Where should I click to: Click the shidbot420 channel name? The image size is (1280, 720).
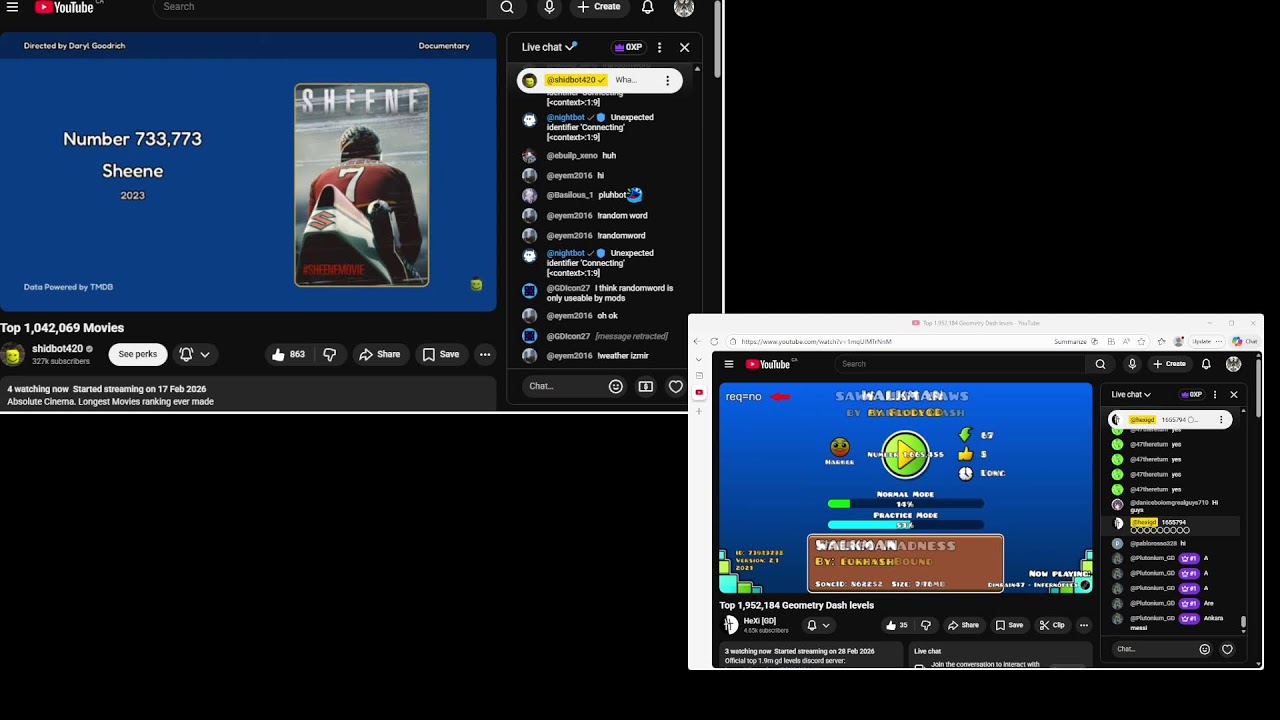[58, 349]
